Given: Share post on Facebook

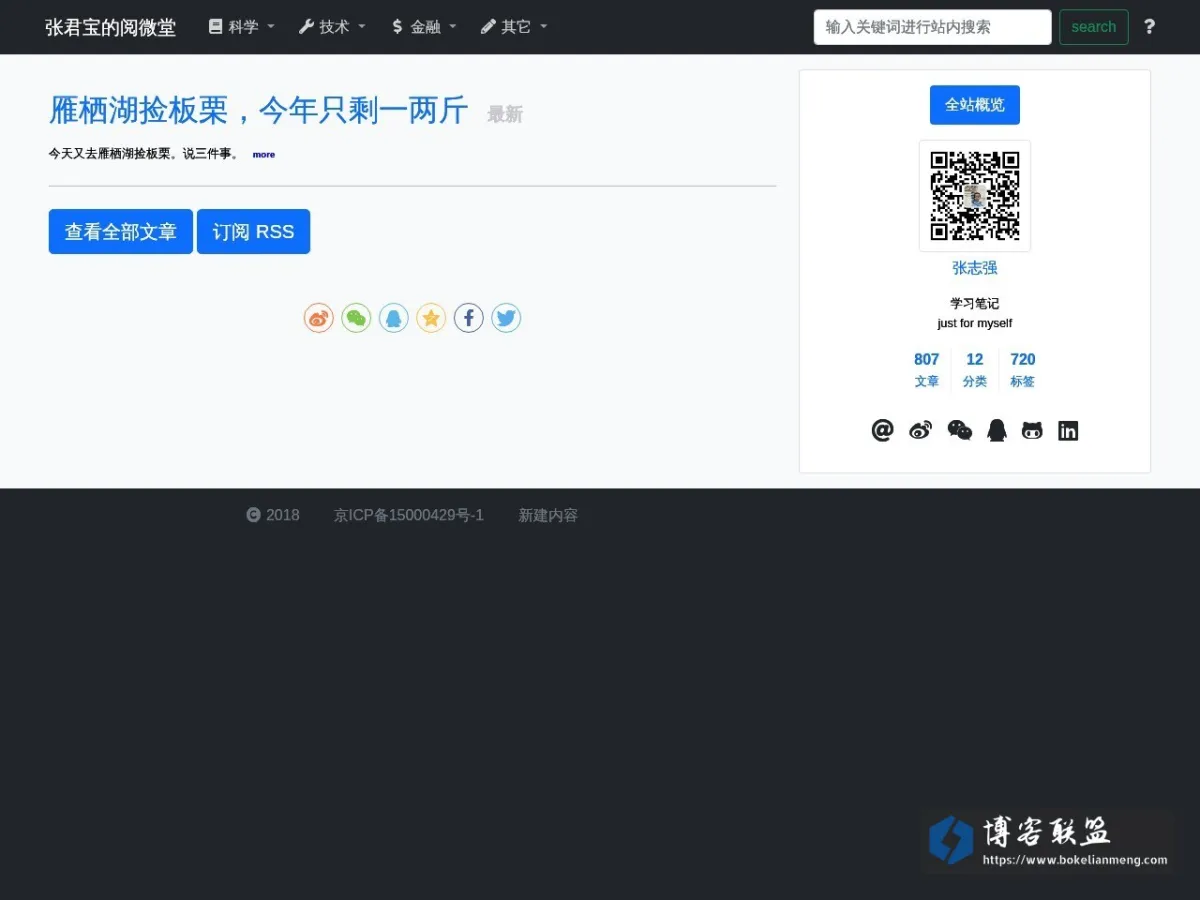Looking at the screenshot, I should coord(469,318).
